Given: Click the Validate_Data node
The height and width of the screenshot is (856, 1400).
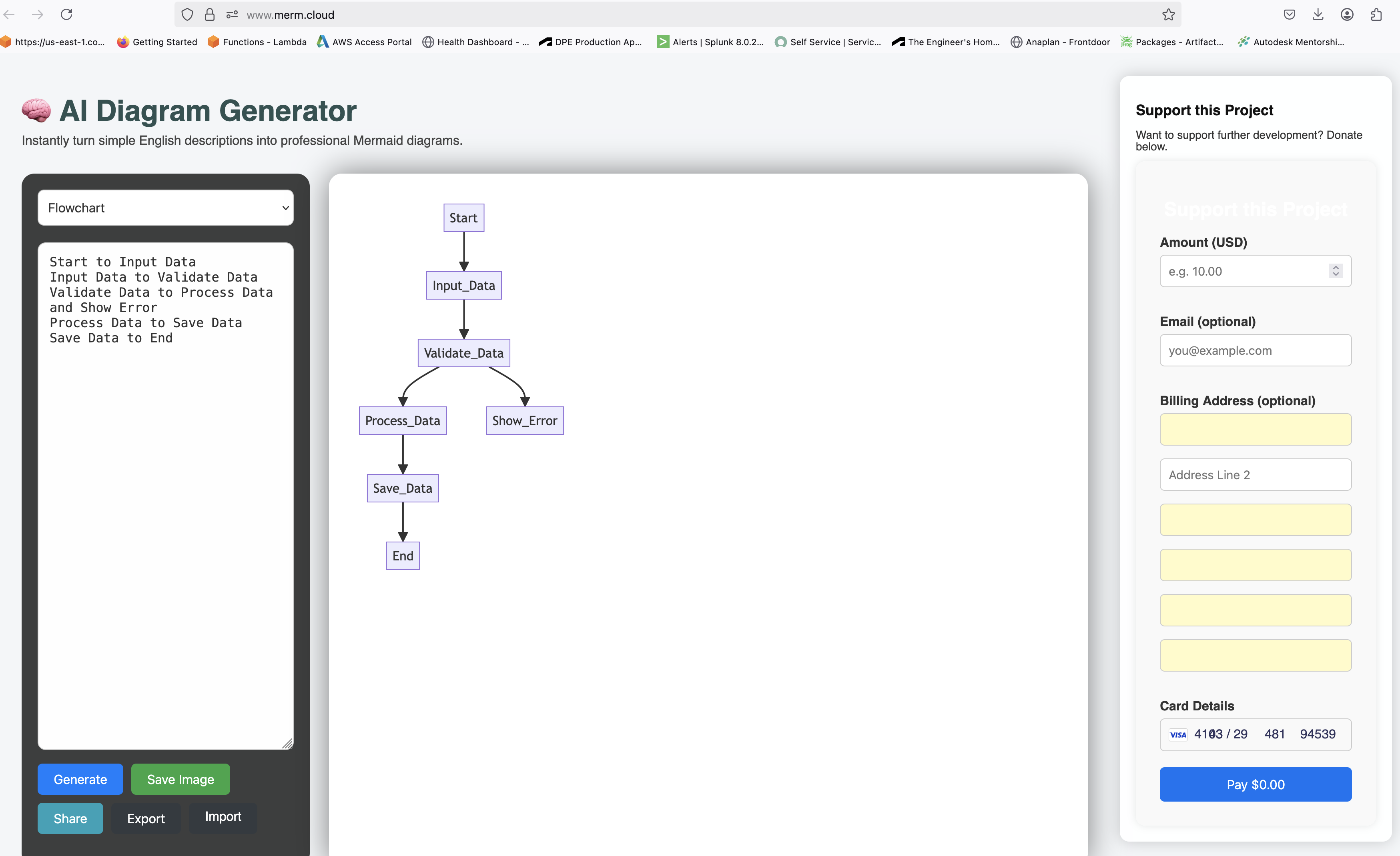Looking at the screenshot, I should tap(463, 353).
